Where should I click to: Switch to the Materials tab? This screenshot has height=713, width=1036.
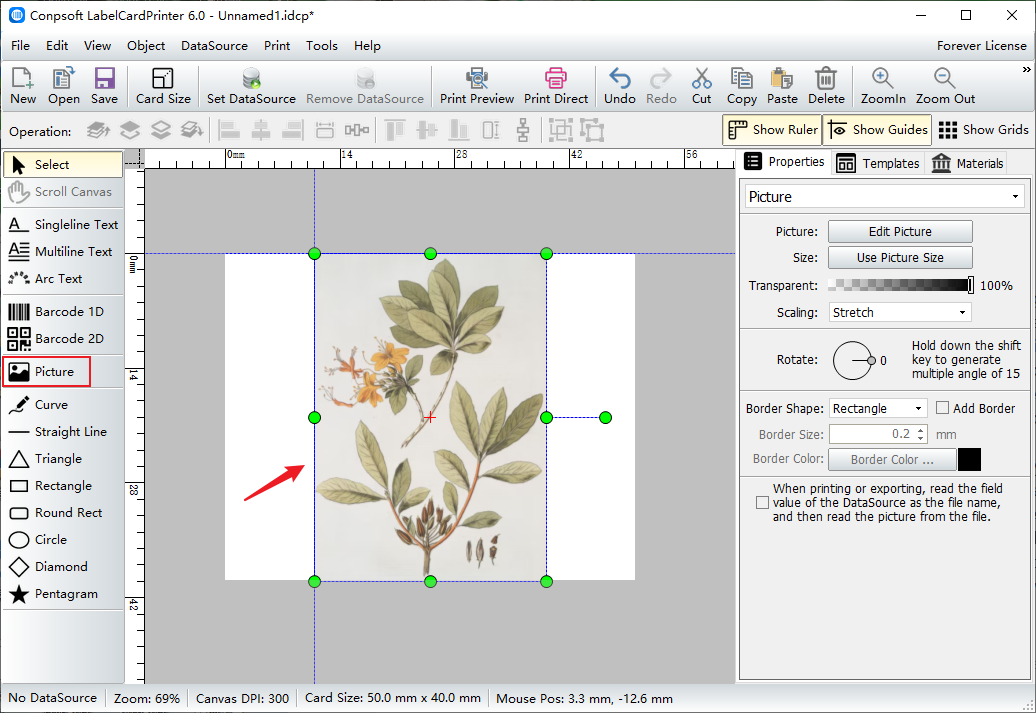point(967,163)
